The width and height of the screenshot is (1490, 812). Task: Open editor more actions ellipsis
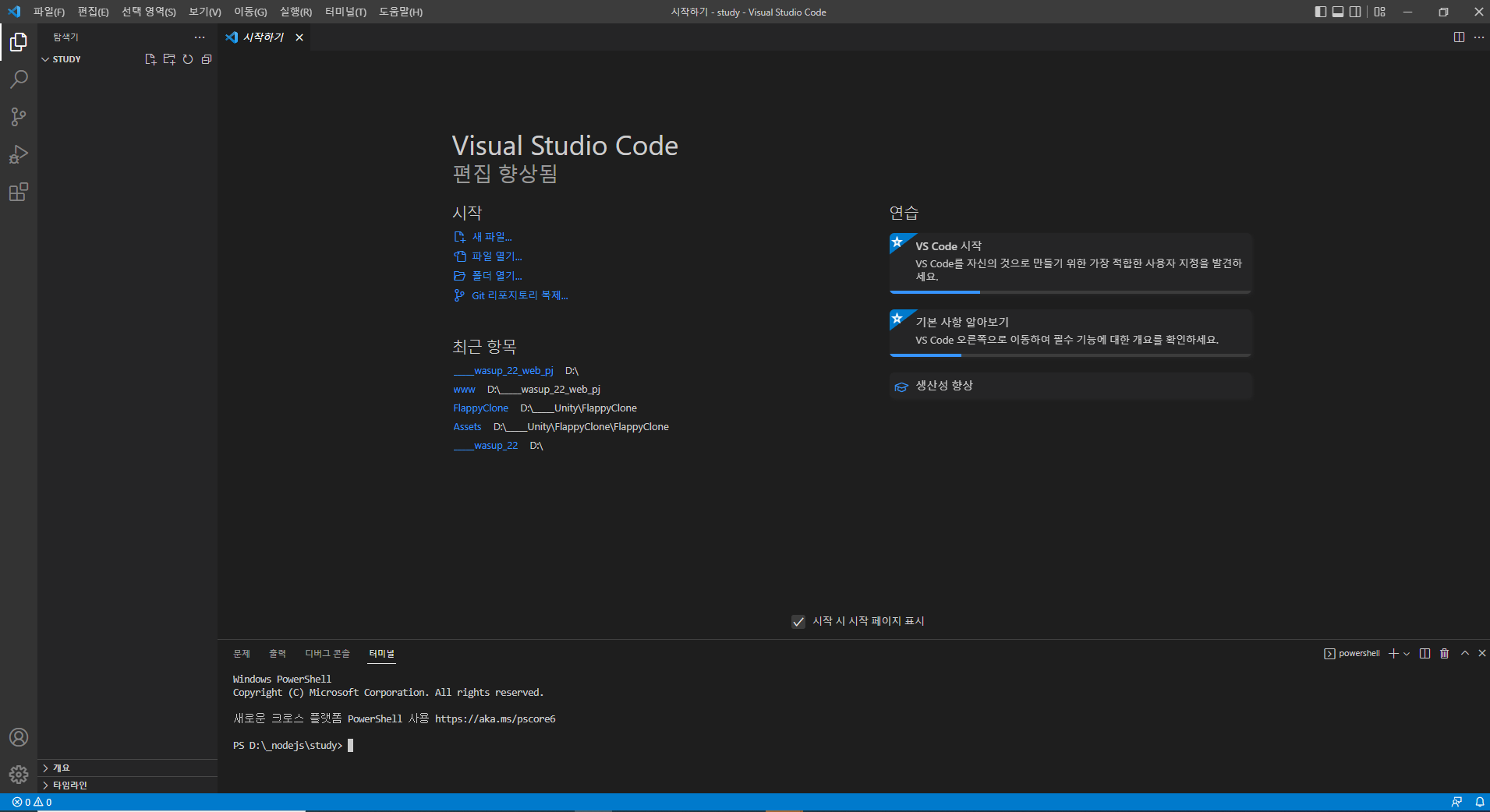[x=1479, y=37]
